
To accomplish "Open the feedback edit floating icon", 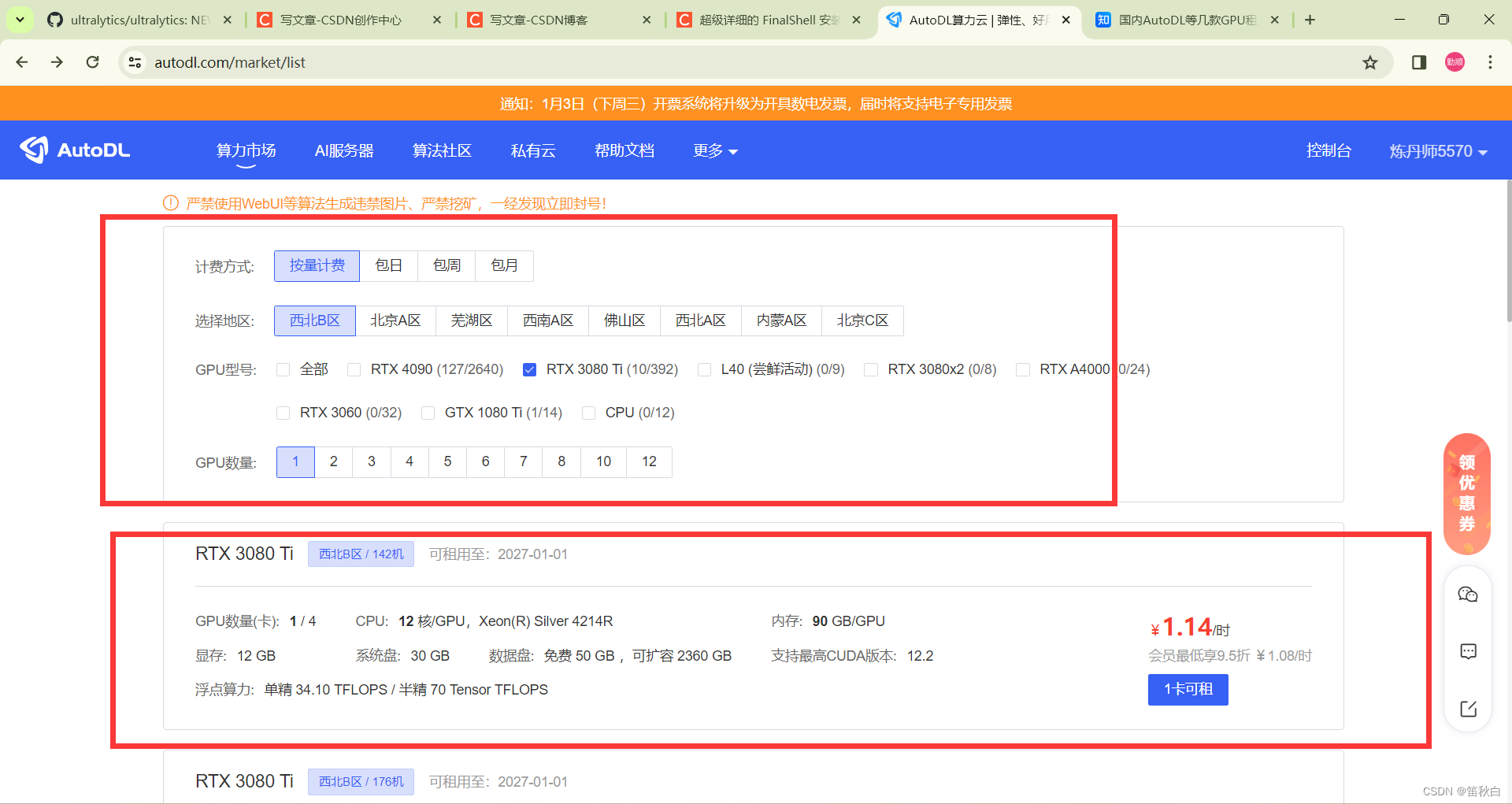I will point(1468,709).
